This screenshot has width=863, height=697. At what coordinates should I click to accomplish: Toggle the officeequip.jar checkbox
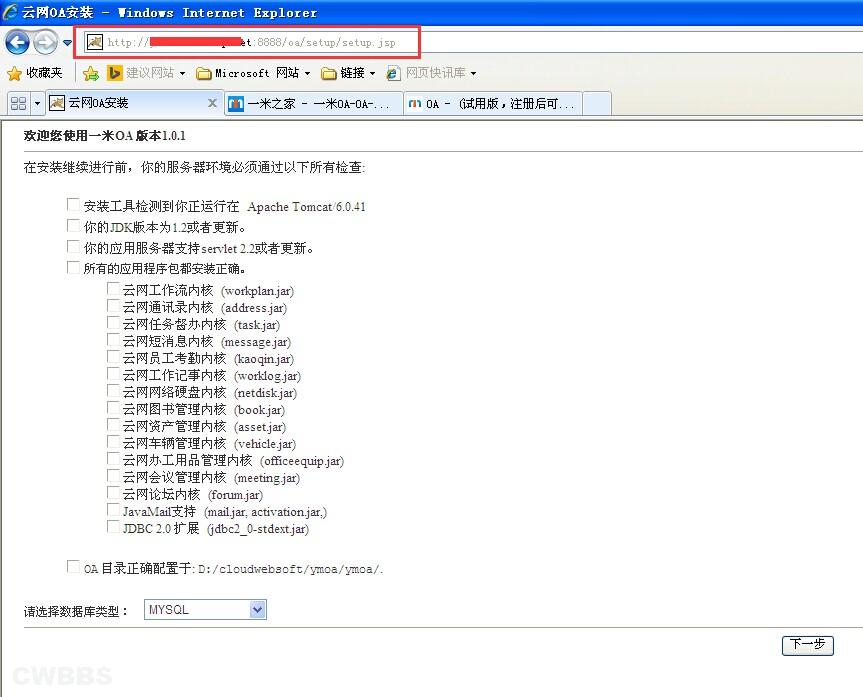[x=113, y=460]
